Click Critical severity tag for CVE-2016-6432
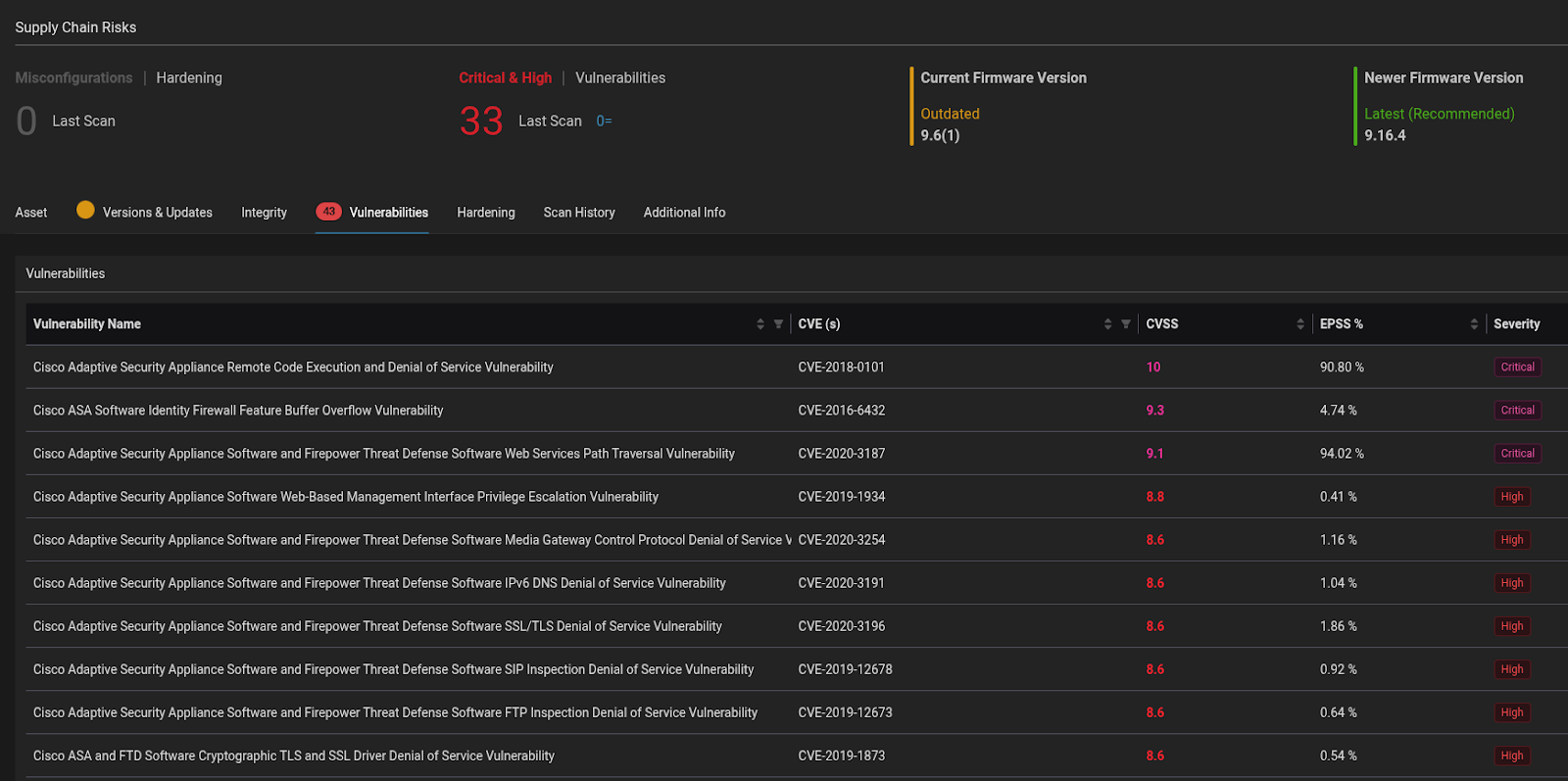This screenshot has width=1568, height=781. (x=1517, y=411)
